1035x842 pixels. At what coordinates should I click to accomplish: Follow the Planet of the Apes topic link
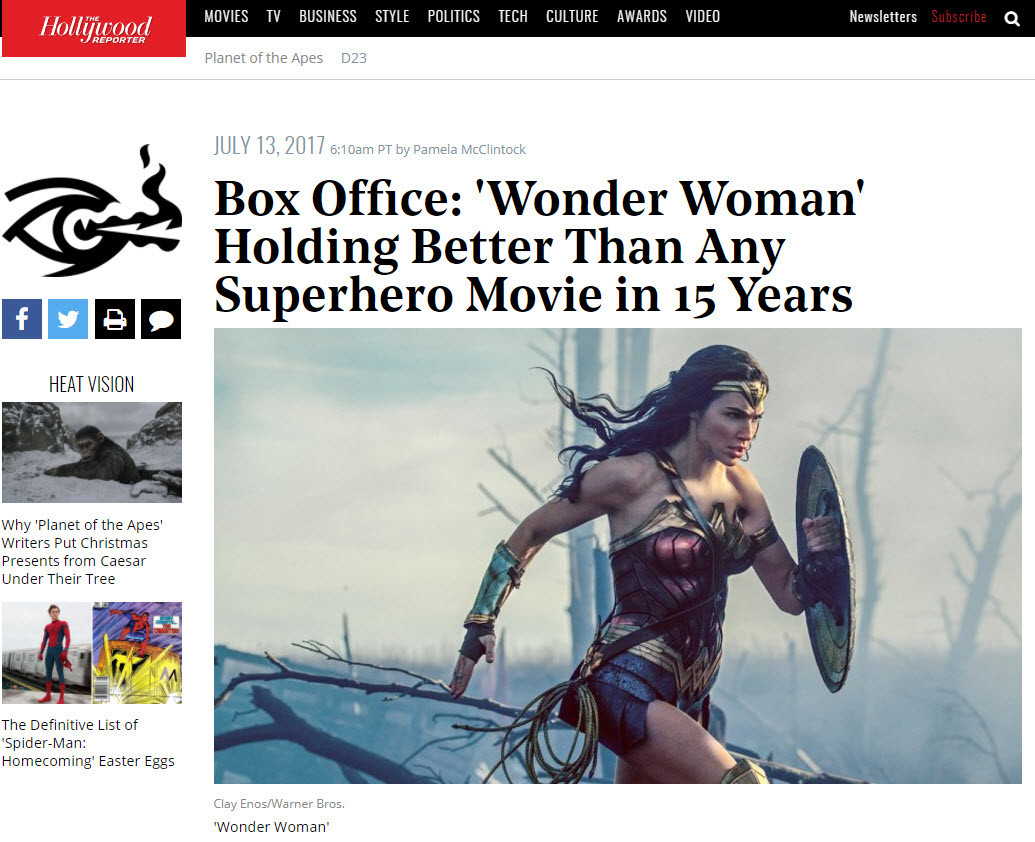pos(263,58)
